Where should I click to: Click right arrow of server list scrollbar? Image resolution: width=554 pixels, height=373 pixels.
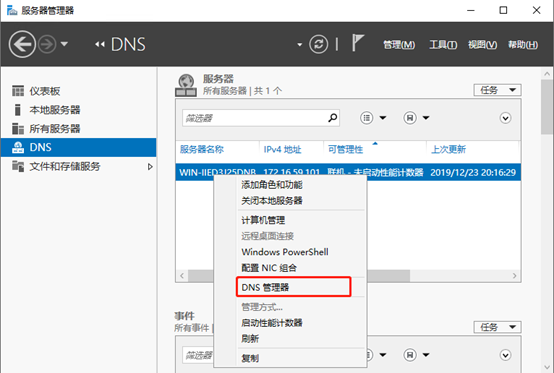click(x=514, y=276)
